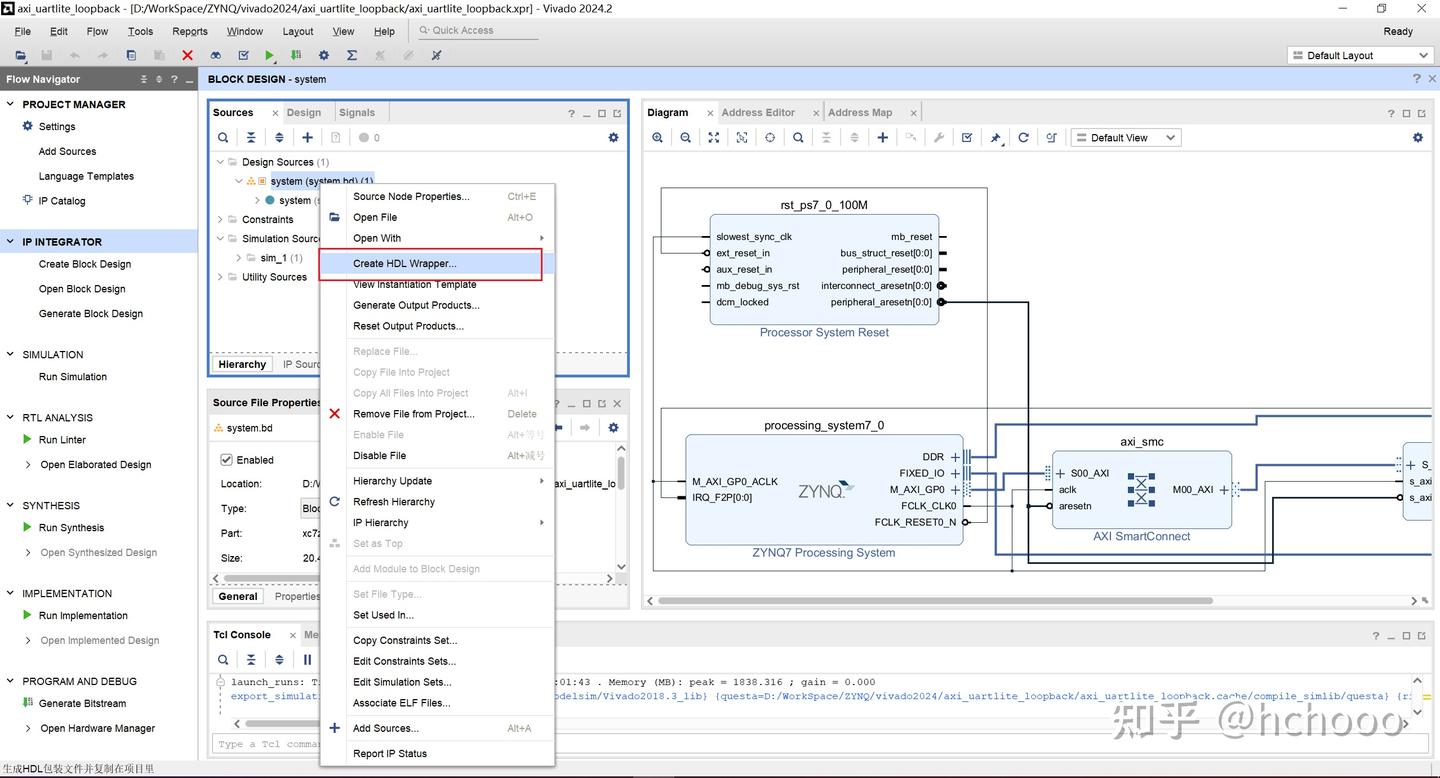Collapse the Design Sources tree node
Image resolution: width=1440 pixels, height=778 pixels.
tap(220, 162)
